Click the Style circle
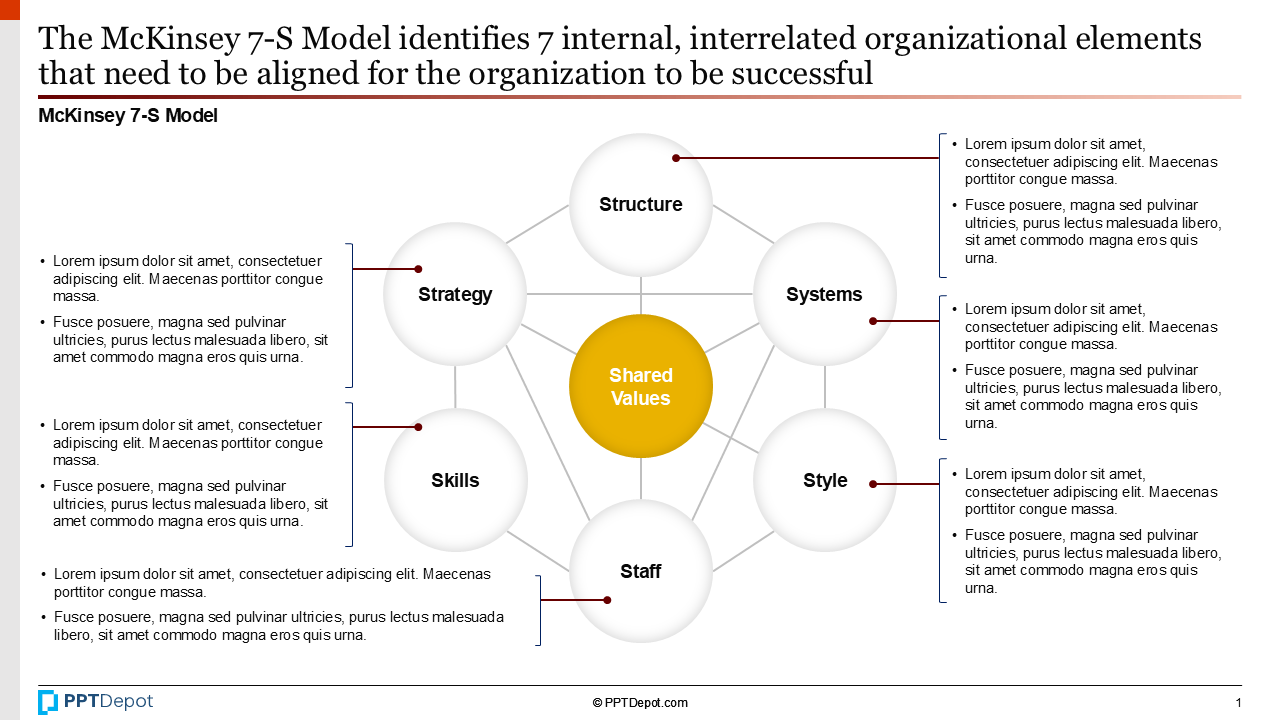Image resolution: width=1280 pixels, height=720 pixels. (x=825, y=480)
